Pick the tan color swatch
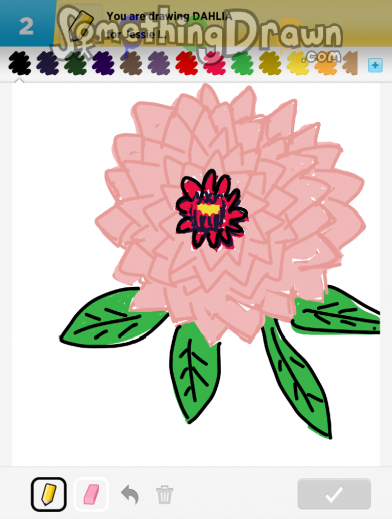 [351, 63]
